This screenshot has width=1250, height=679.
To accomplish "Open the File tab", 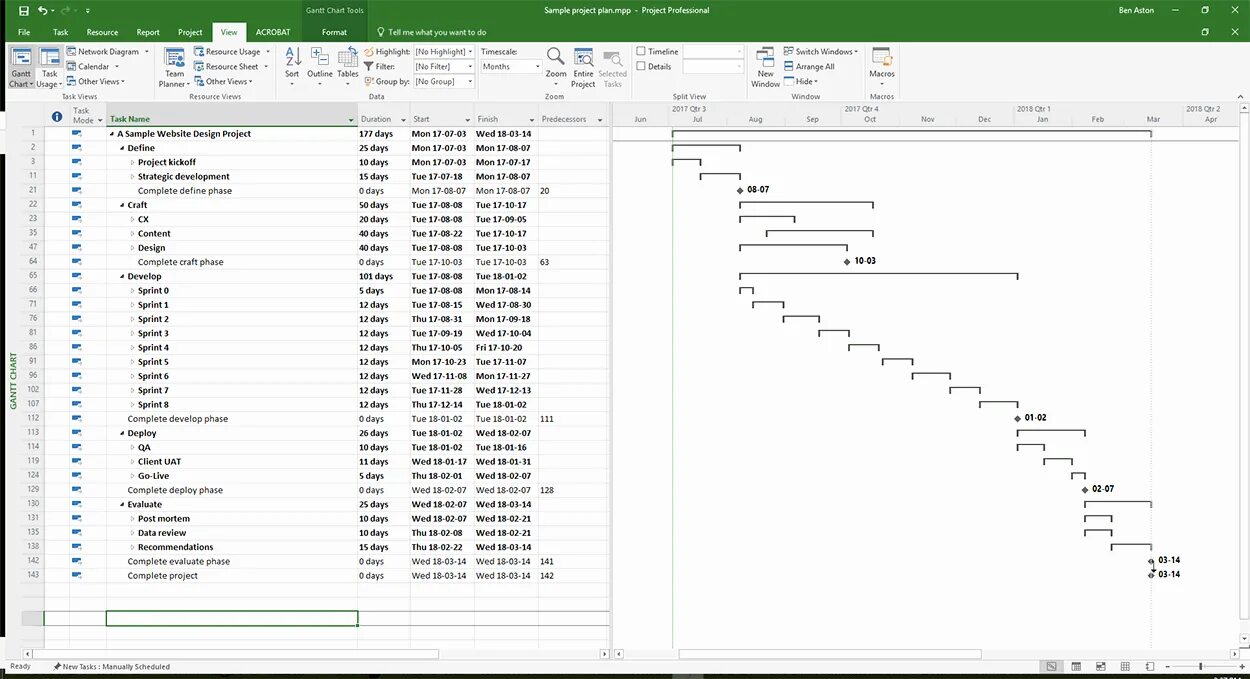I will click(x=24, y=32).
